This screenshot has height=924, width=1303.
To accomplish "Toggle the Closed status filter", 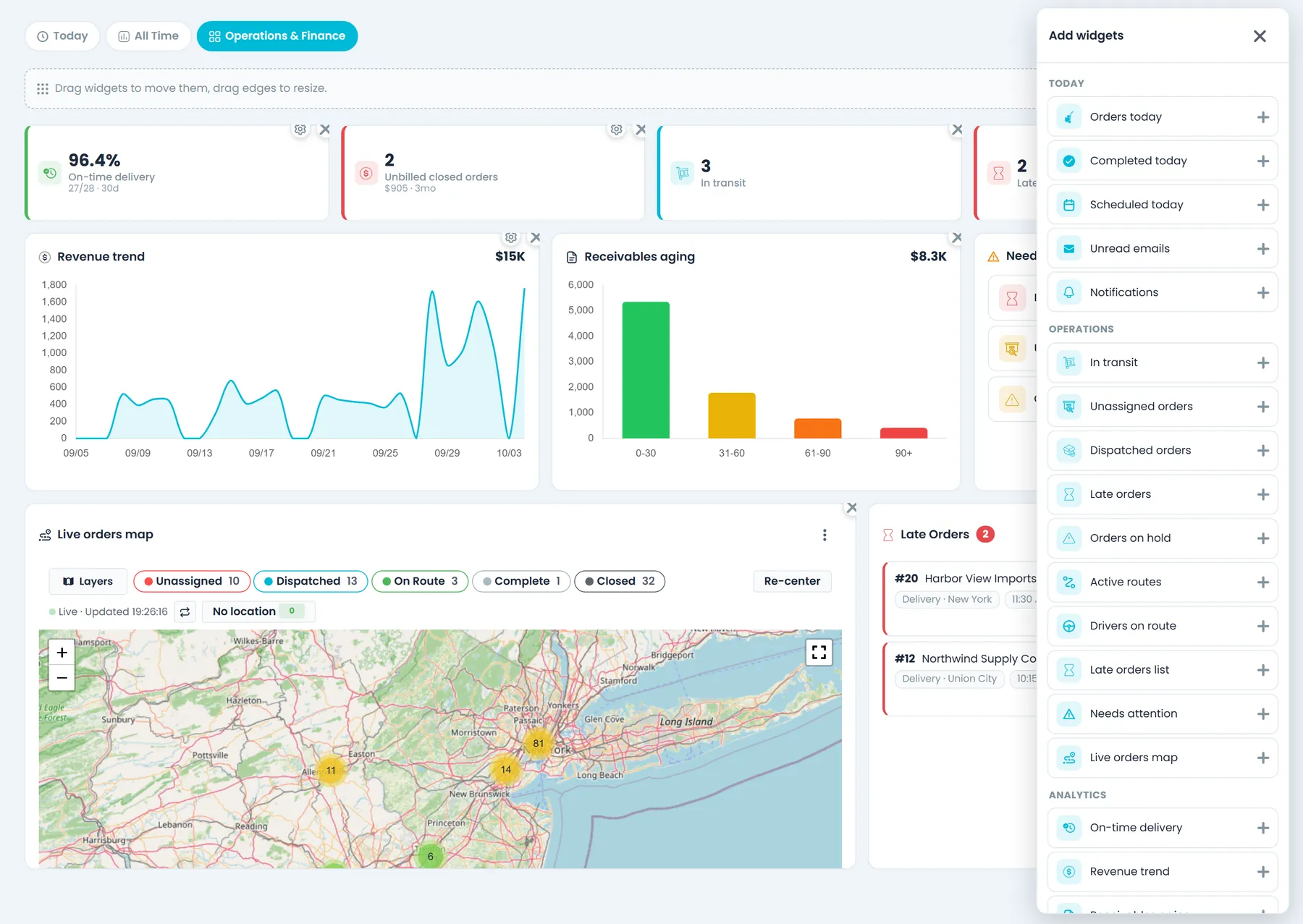I will 620,581.
